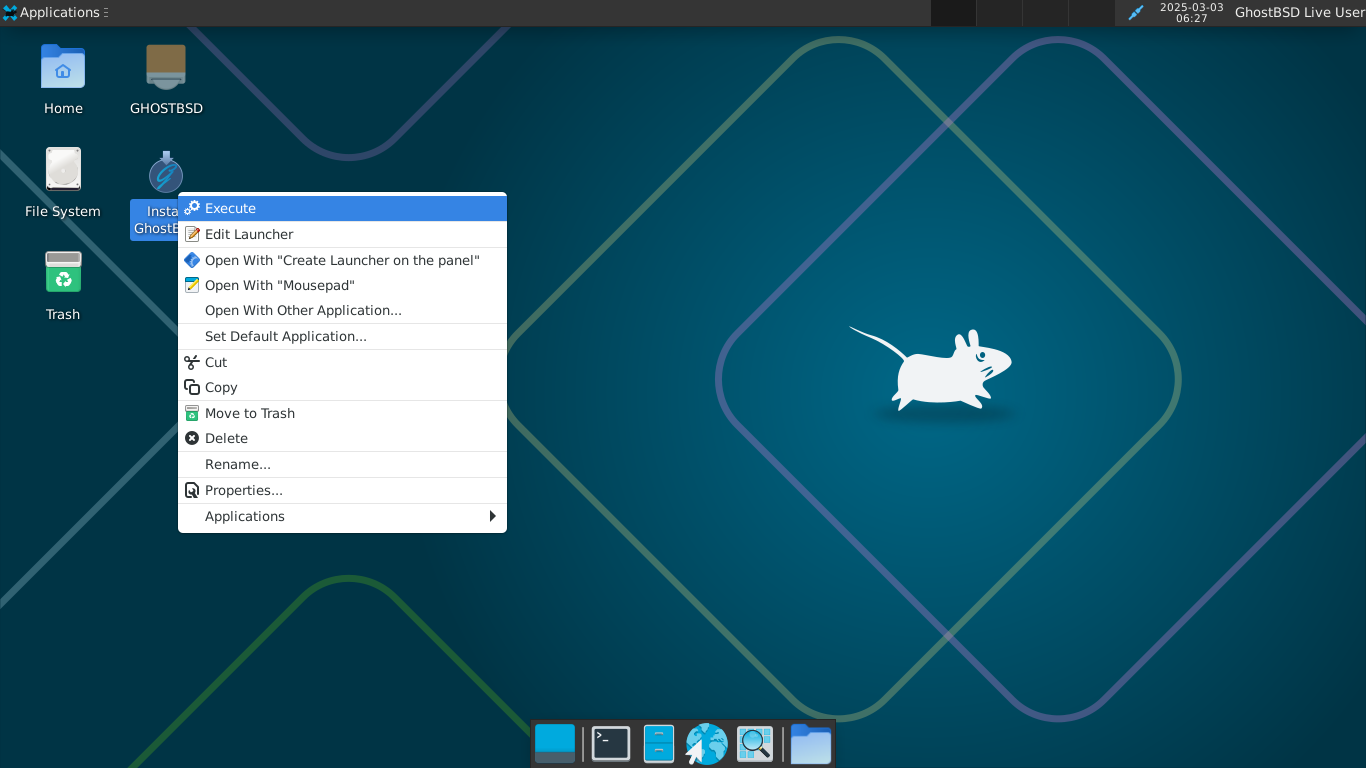Expand the Applications submenu in the context menu

[342, 516]
